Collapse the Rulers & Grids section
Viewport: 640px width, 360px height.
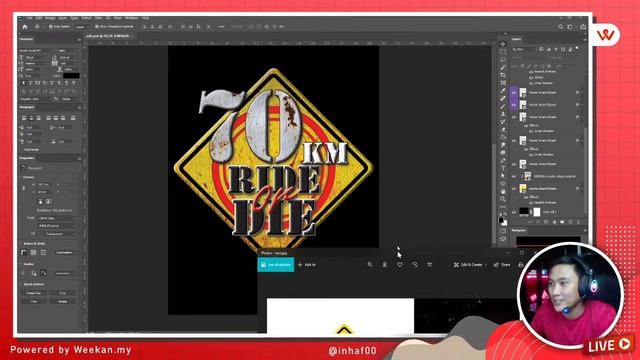point(21,243)
